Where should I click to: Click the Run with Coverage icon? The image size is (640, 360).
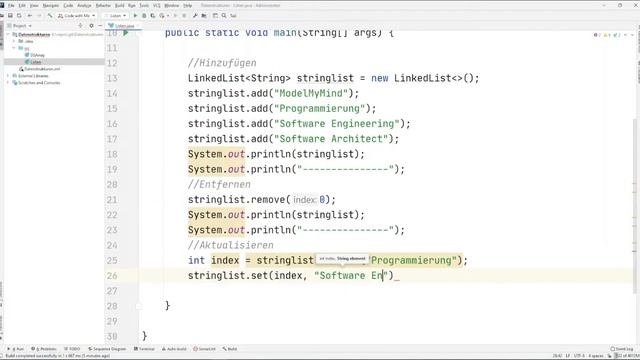pyautogui.click(x=153, y=16)
